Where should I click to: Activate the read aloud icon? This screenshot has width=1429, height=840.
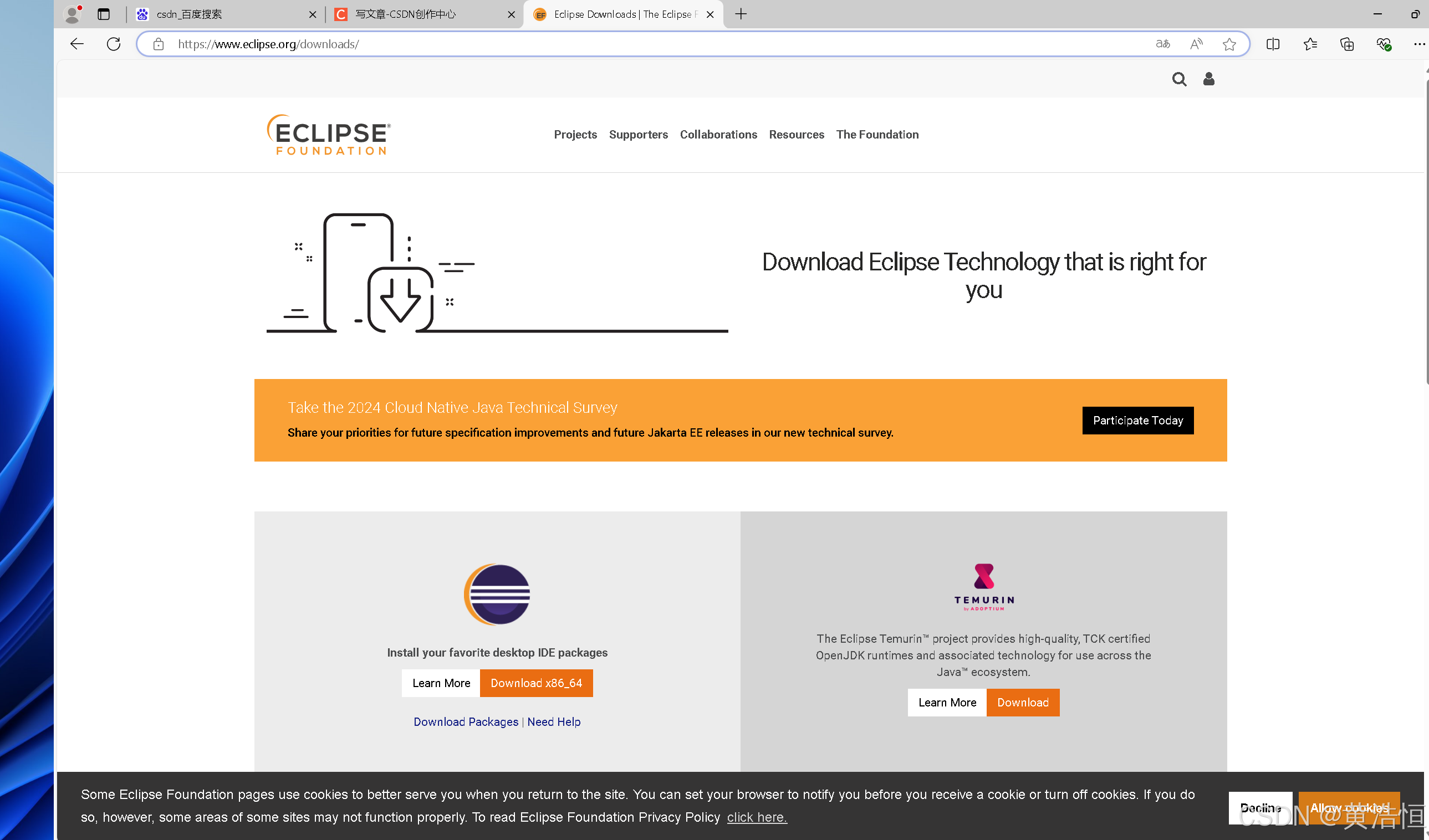1197,44
